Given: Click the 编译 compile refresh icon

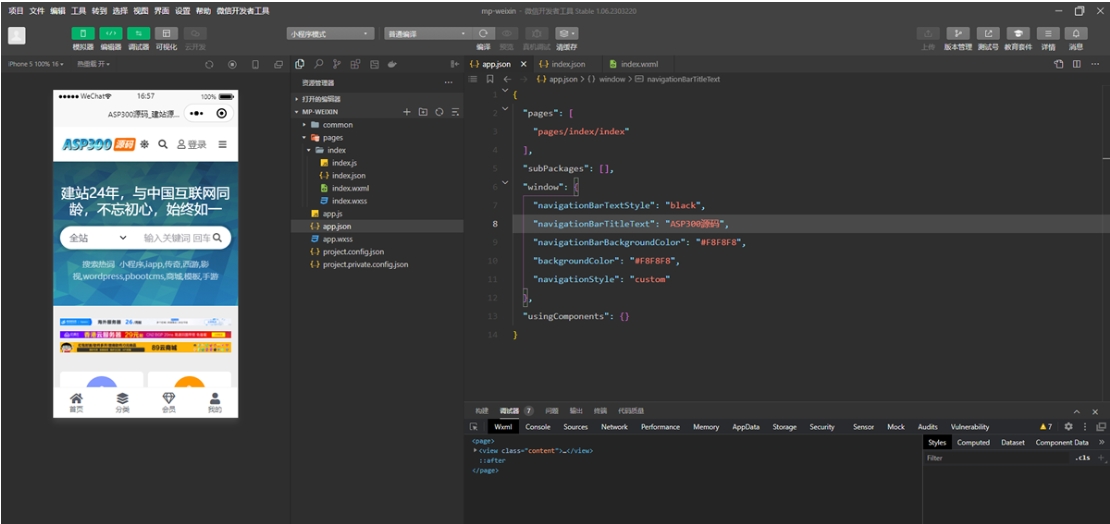Looking at the screenshot, I should point(484,33).
